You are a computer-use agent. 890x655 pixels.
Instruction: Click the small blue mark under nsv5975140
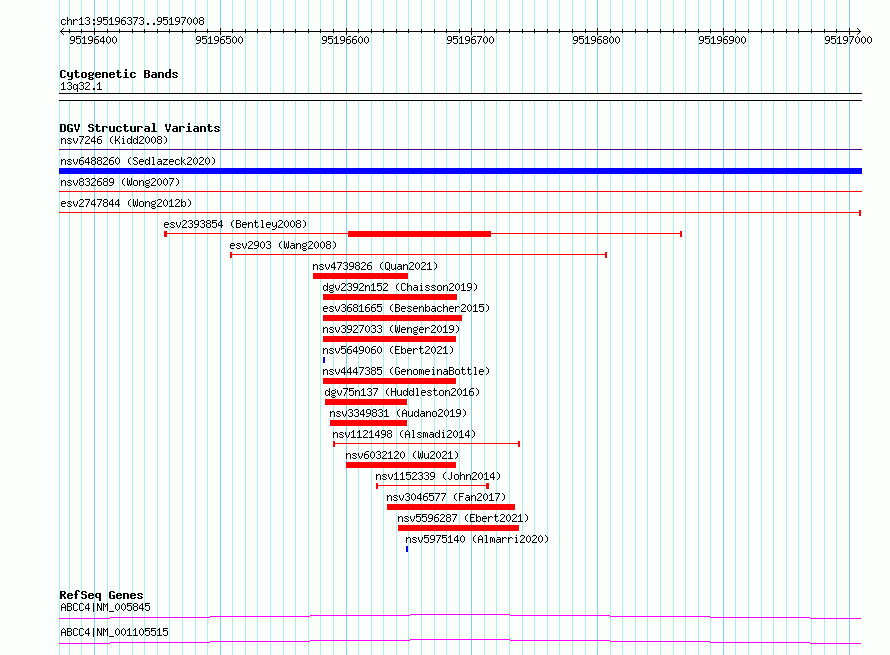point(407,549)
